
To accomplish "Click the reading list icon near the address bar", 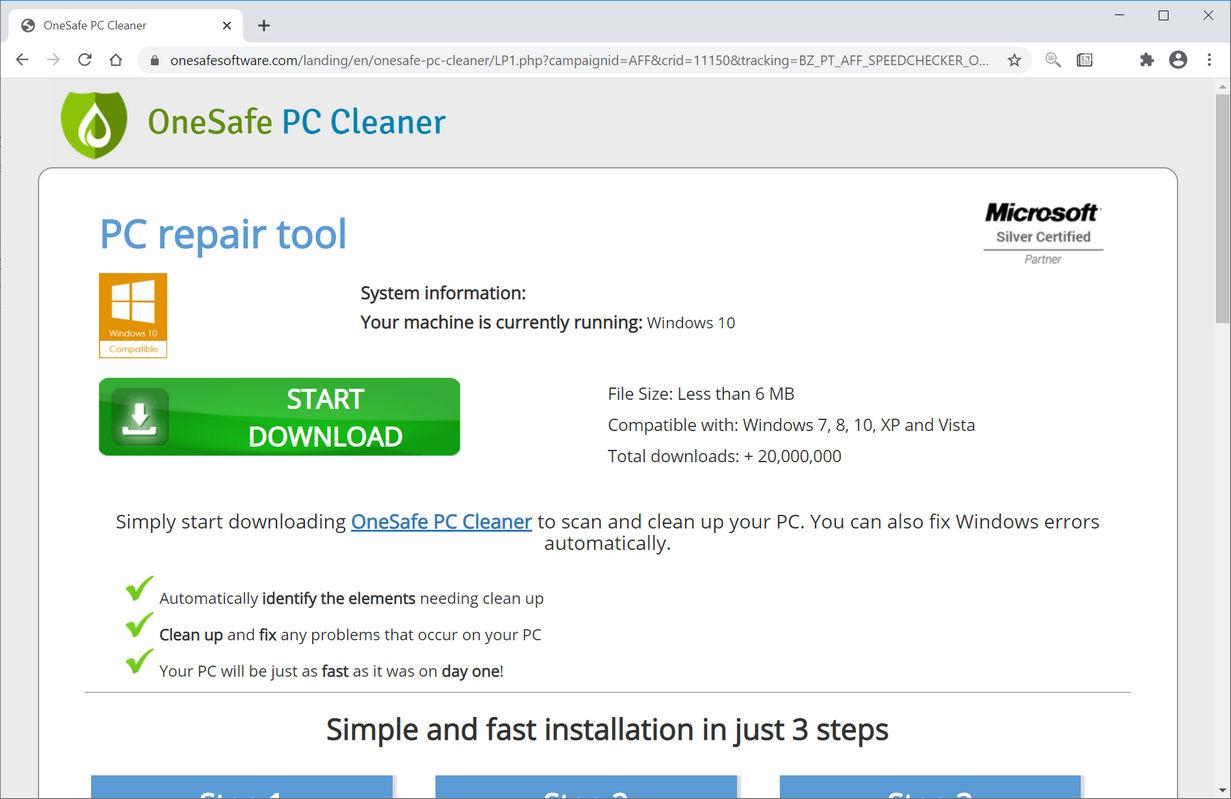I will pos(1084,60).
